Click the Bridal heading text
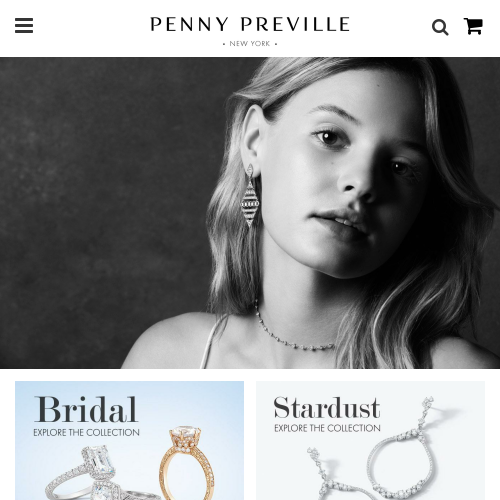The height and width of the screenshot is (500, 500). click(86, 410)
